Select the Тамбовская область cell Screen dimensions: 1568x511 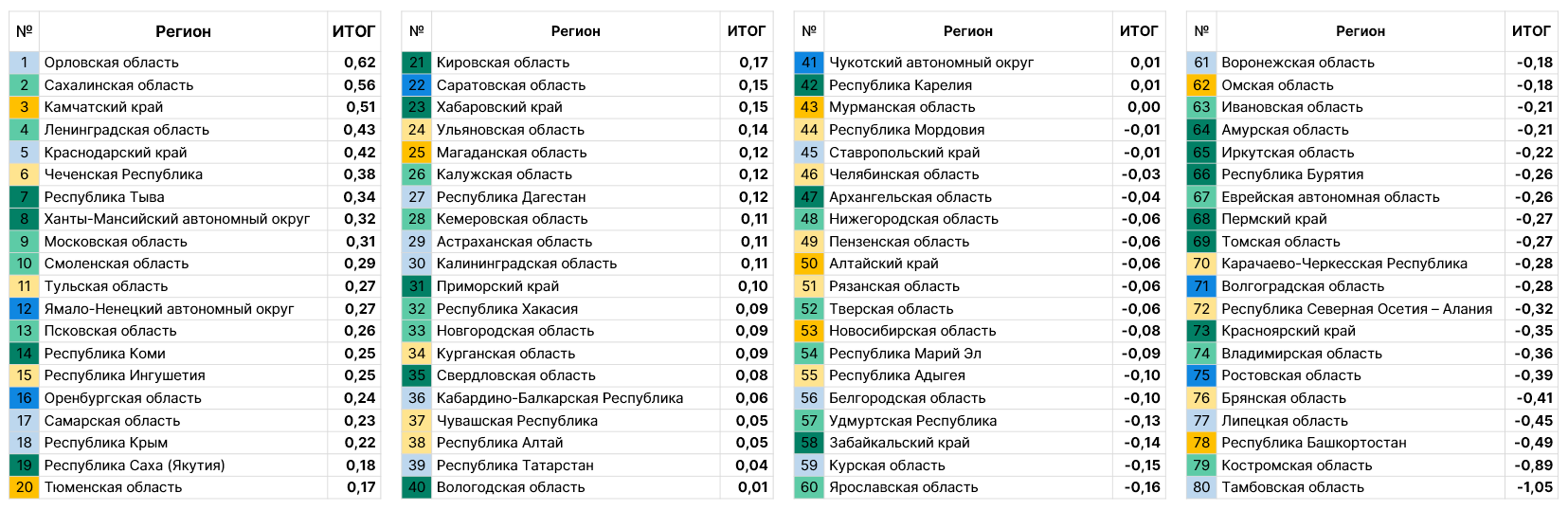pyautogui.click(x=1292, y=487)
